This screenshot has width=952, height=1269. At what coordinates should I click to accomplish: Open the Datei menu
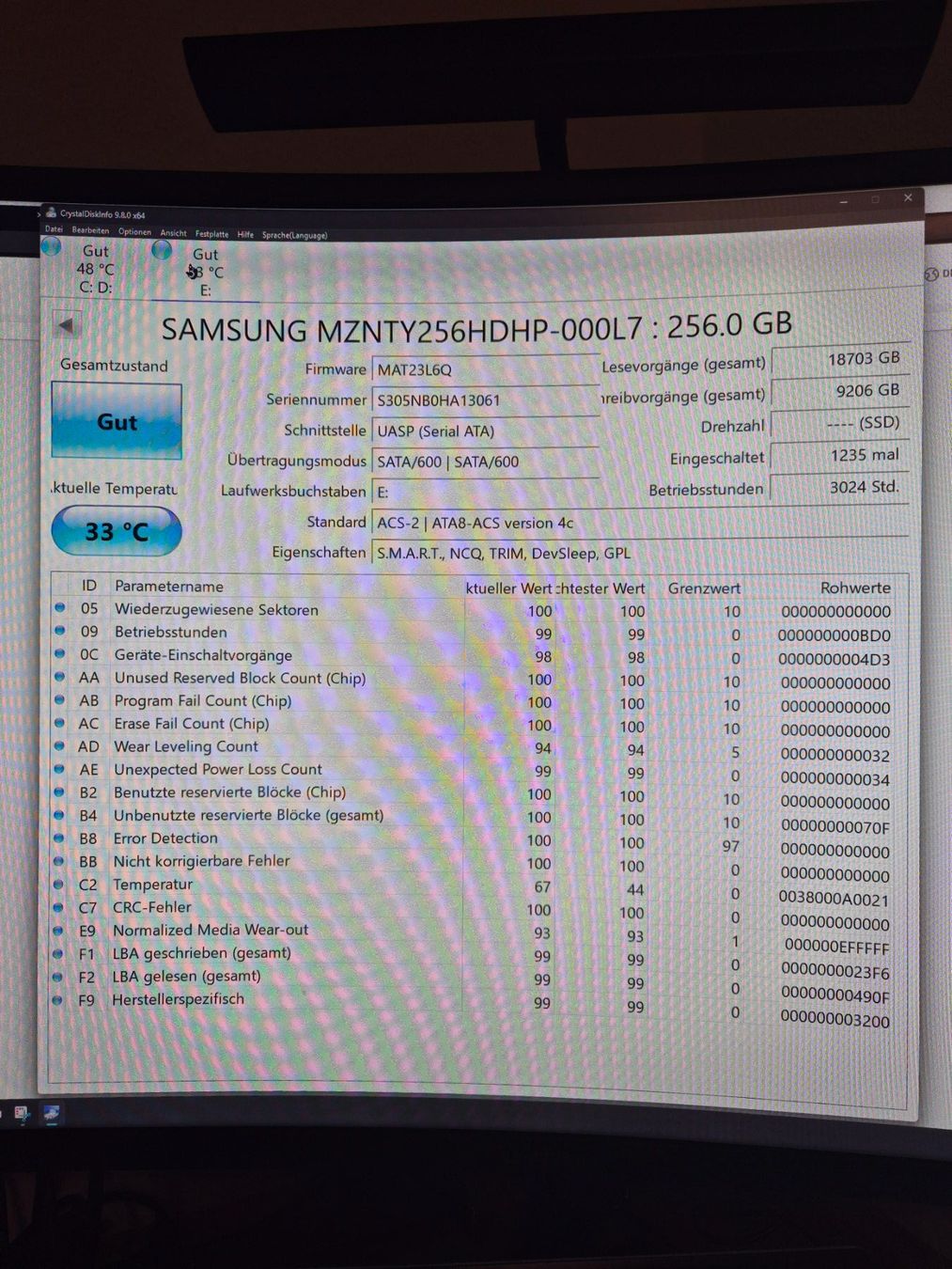54,229
